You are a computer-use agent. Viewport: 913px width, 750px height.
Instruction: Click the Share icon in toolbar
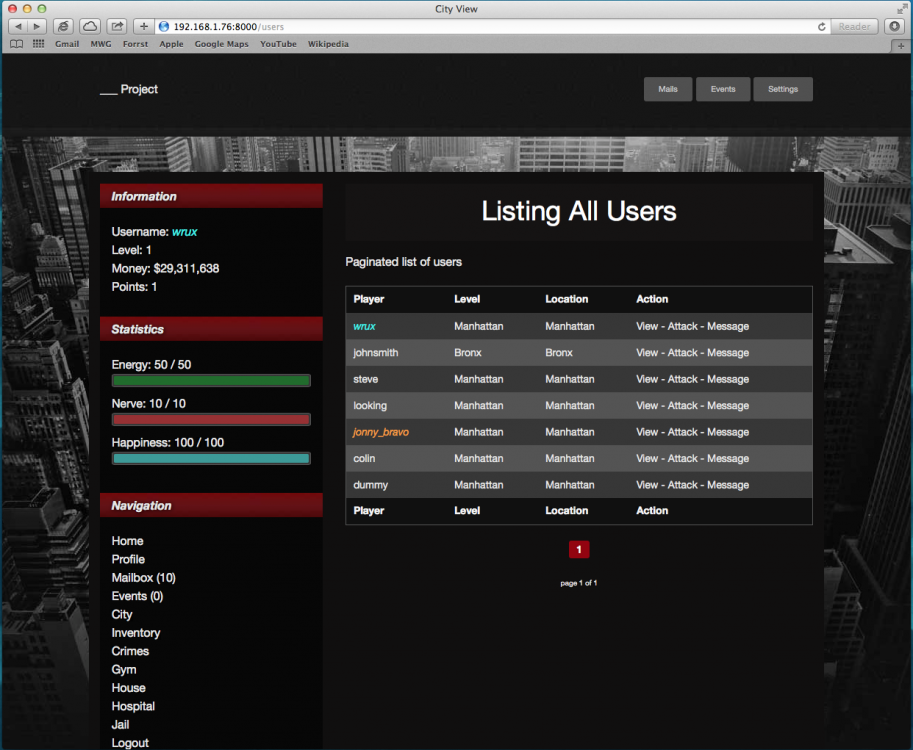(117, 26)
